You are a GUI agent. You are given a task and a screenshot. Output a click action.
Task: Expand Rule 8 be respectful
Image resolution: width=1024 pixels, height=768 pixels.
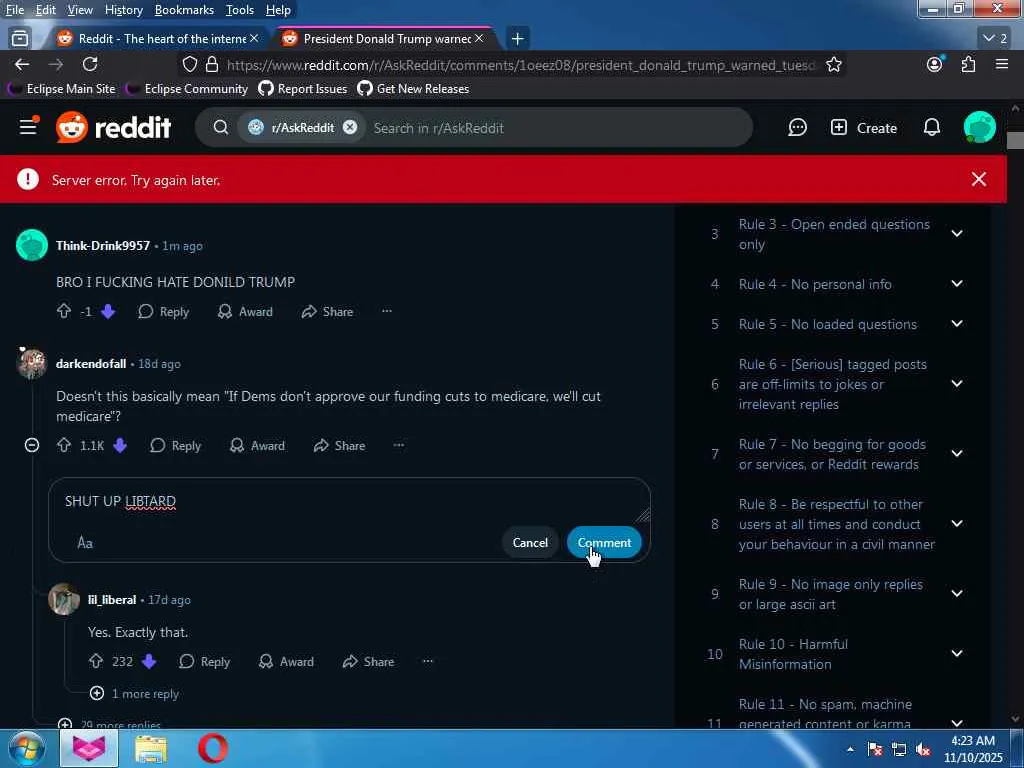coord(957,524)
